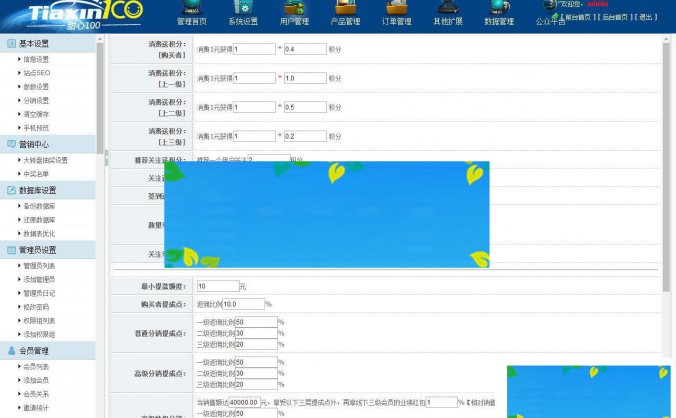The height and width of the screenshot is (418, 676).
Task: Click the sidebar vertical scrollbar
Action: point(100,97)
